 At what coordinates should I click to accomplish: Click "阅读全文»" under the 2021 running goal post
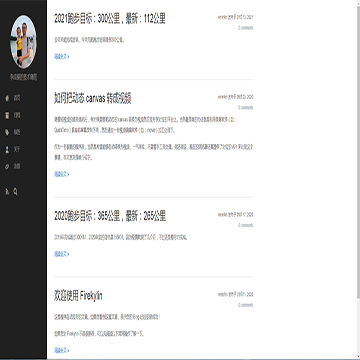pos(62,57)
